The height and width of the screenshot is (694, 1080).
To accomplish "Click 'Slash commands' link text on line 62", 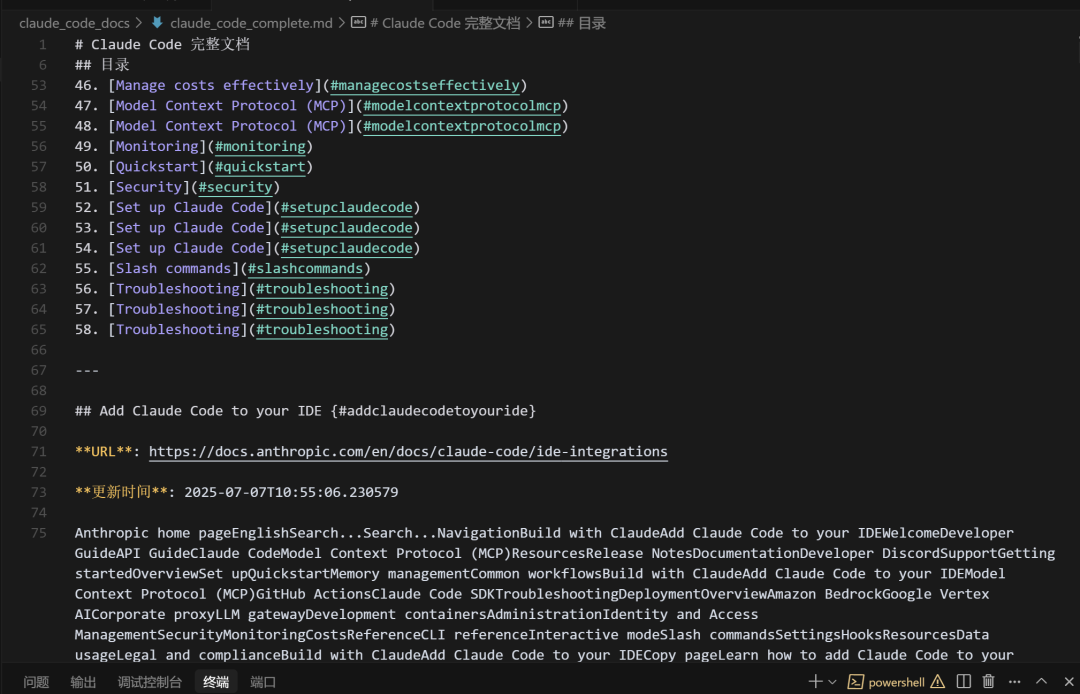I will [x=174, y=269].
